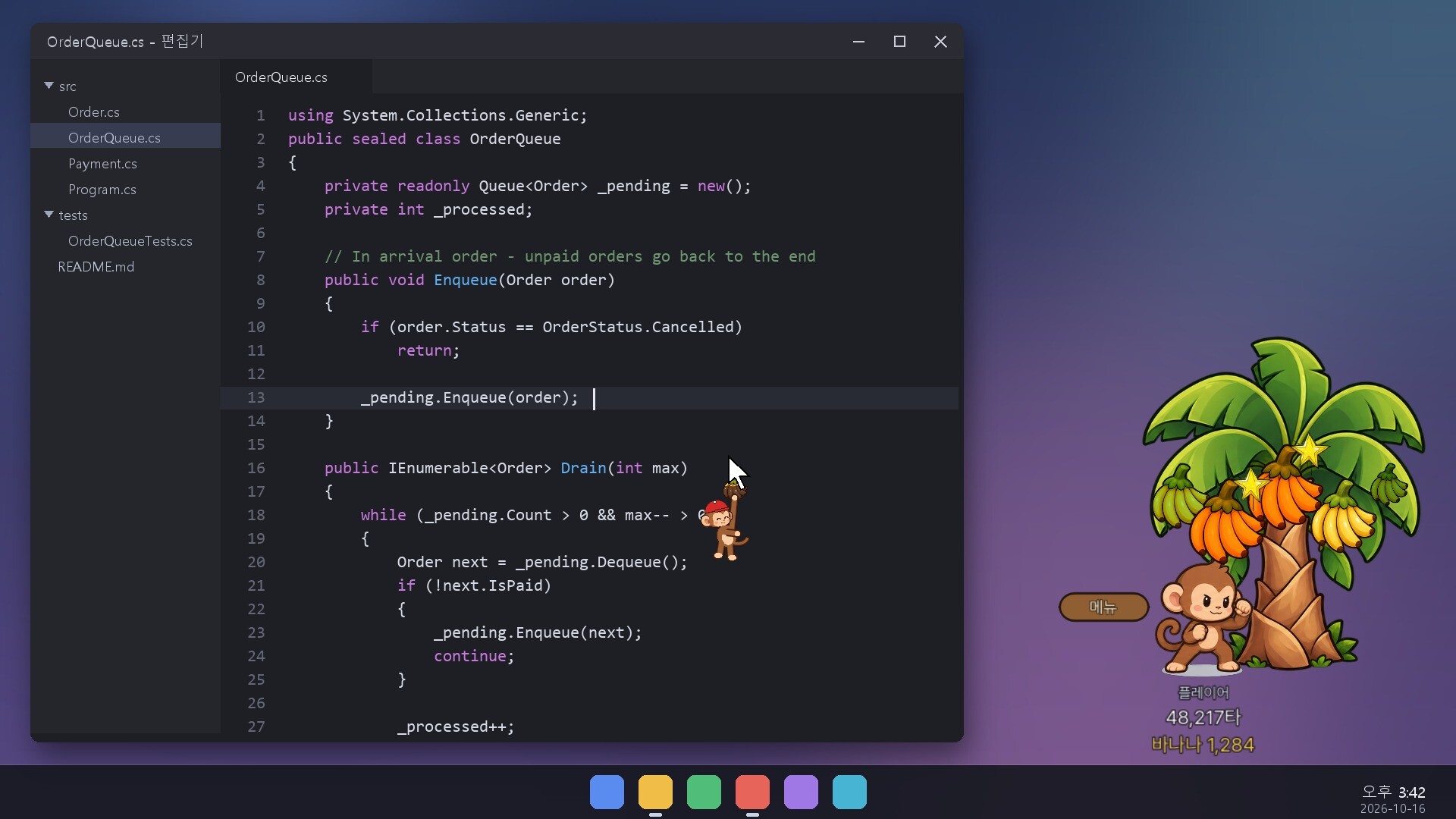The width and height of the screenshot is (1456, 819).
Task: Maximize the editor window
Action: click(899, 42)
